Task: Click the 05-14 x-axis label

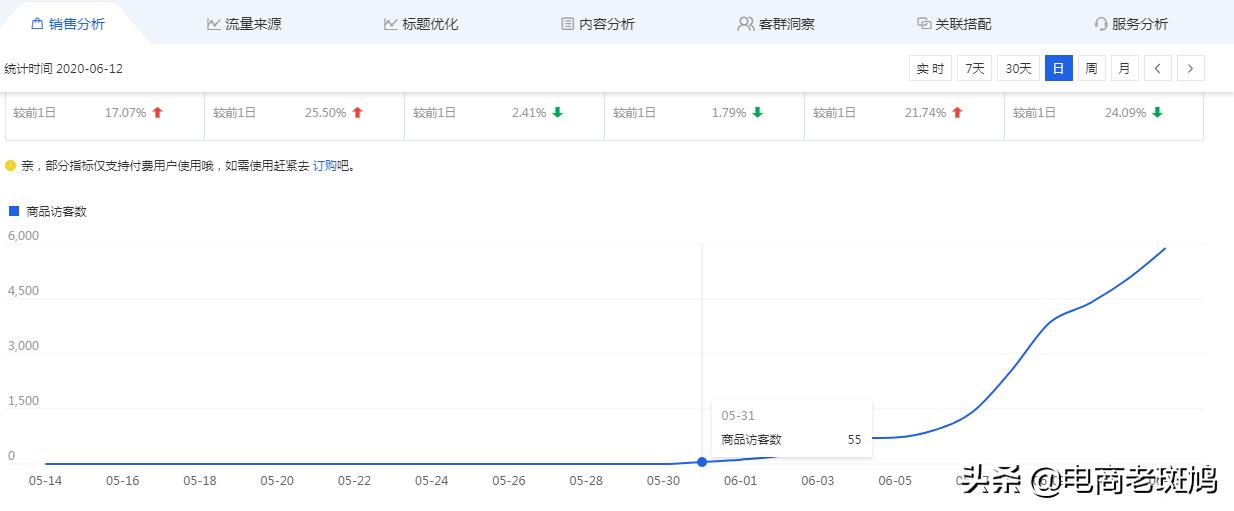Action: pyautogui.click(x=45, y=480)
